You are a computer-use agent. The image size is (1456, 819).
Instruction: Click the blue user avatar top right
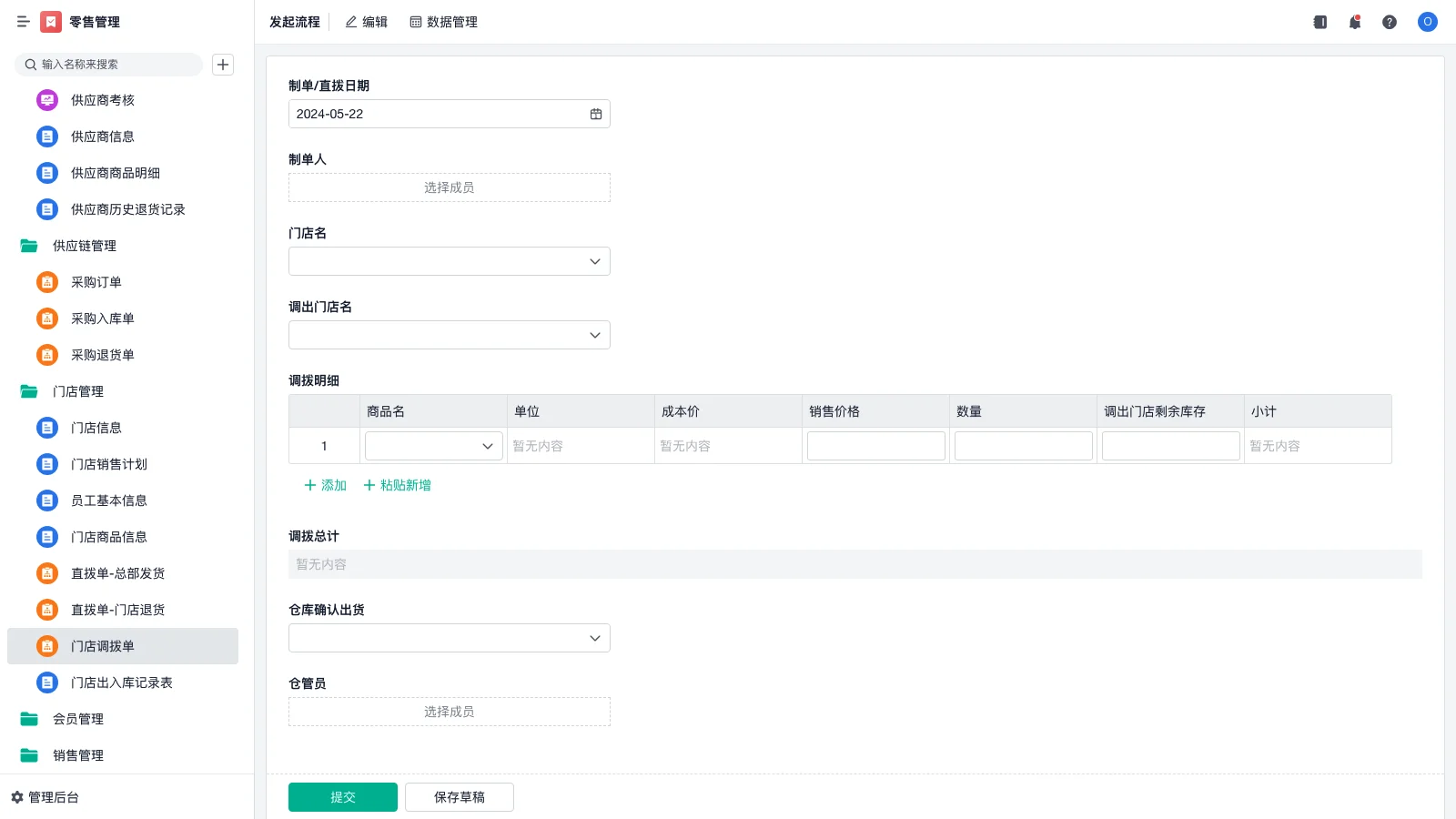pos(1427,22)
